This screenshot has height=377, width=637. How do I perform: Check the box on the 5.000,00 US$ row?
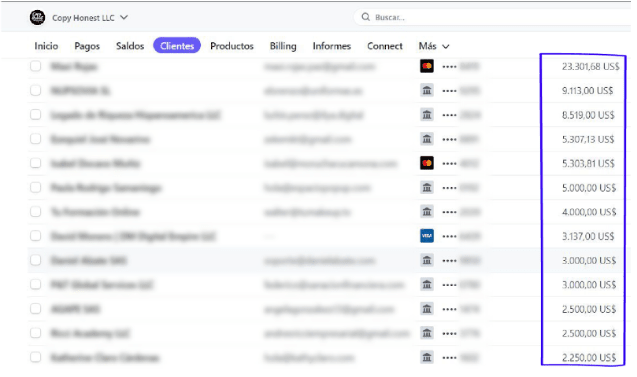coord(36,187)
